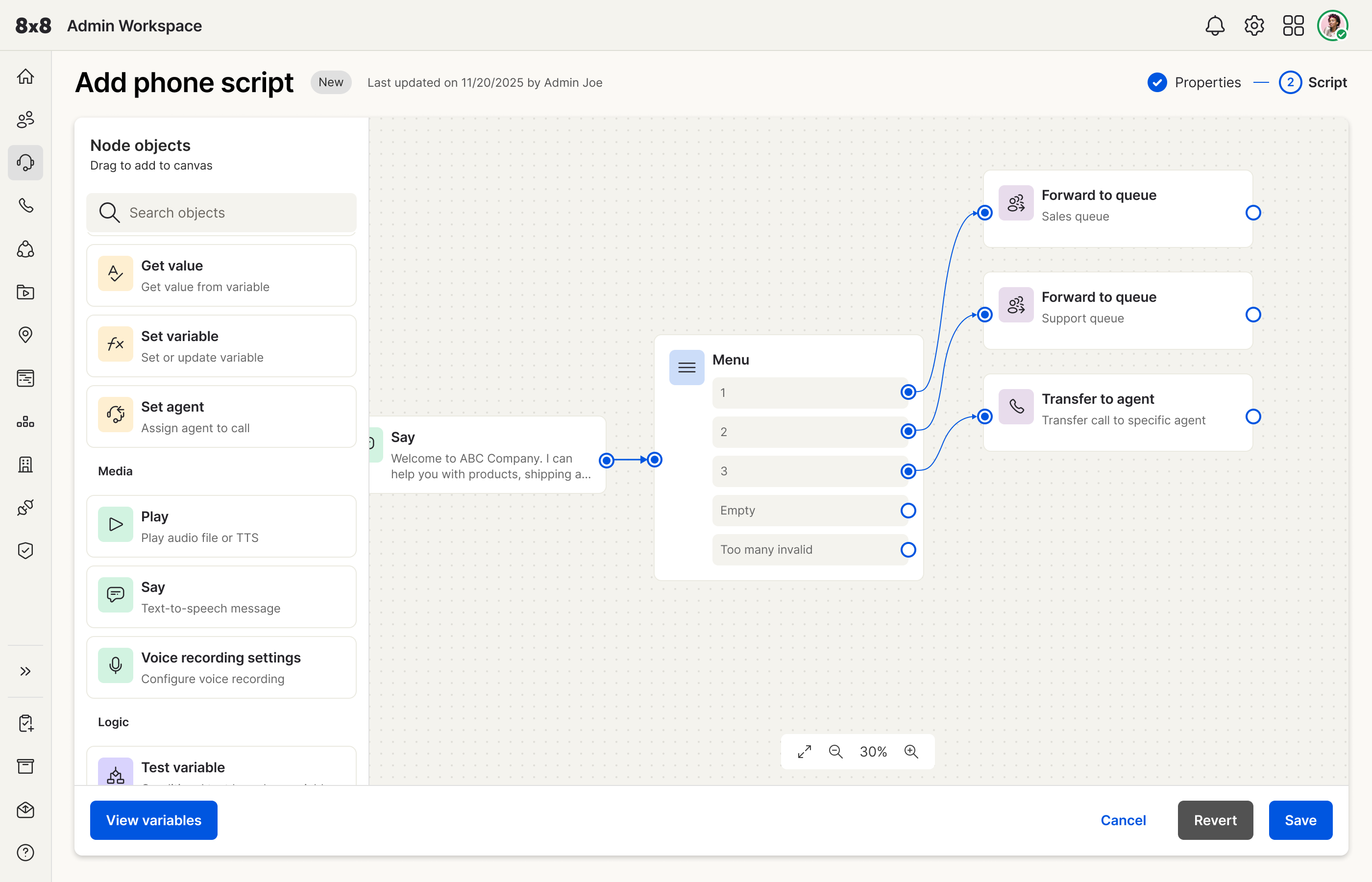Click the fit-to-screen expand arrows icon
1372x882 pixels.
pyautogui.click(x=805, y=752)
